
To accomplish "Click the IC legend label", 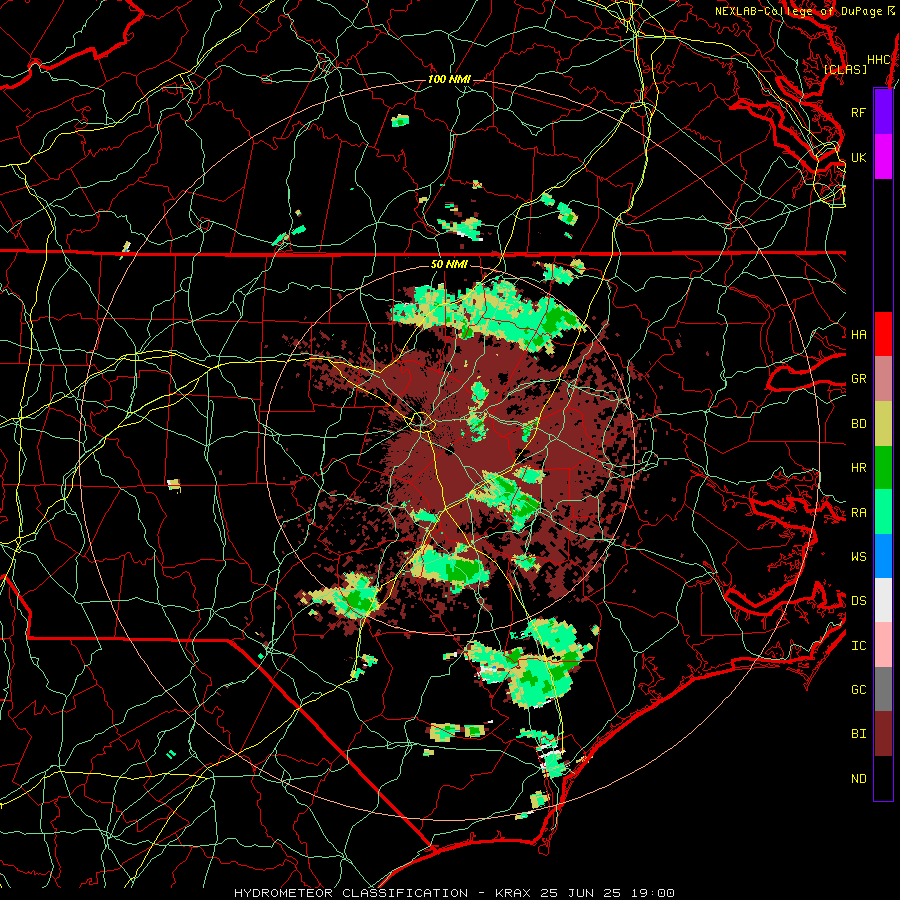I will tap(858, 646).
